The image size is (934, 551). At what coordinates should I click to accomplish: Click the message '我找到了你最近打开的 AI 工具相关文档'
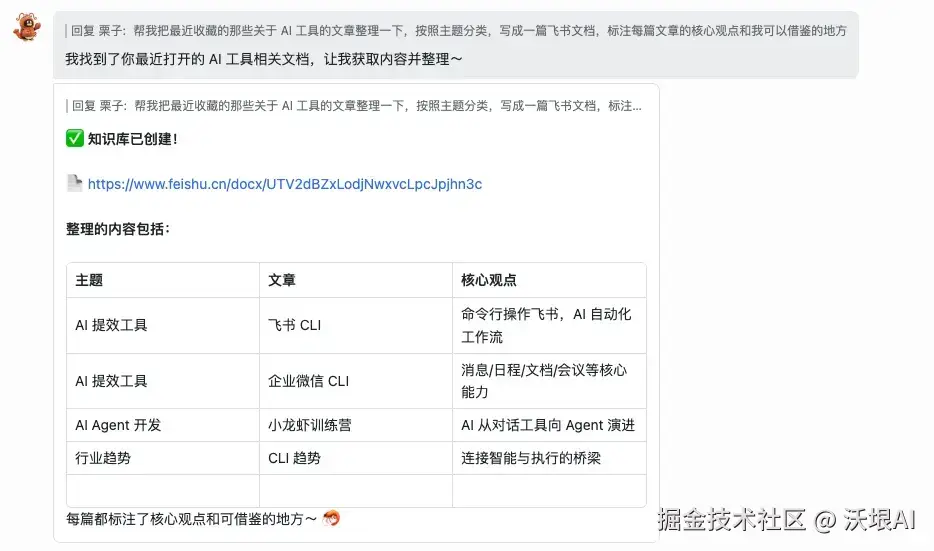[x=264, y=59]
